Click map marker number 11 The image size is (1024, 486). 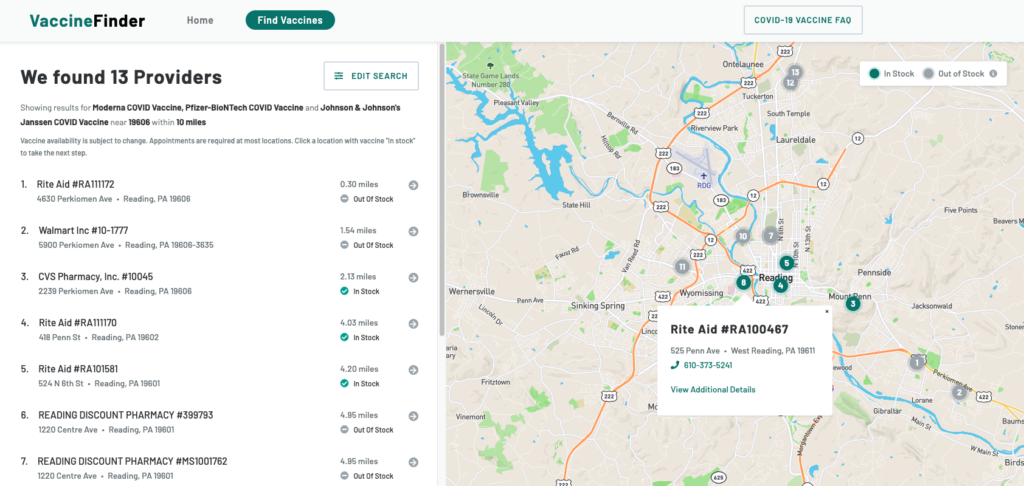681,267
